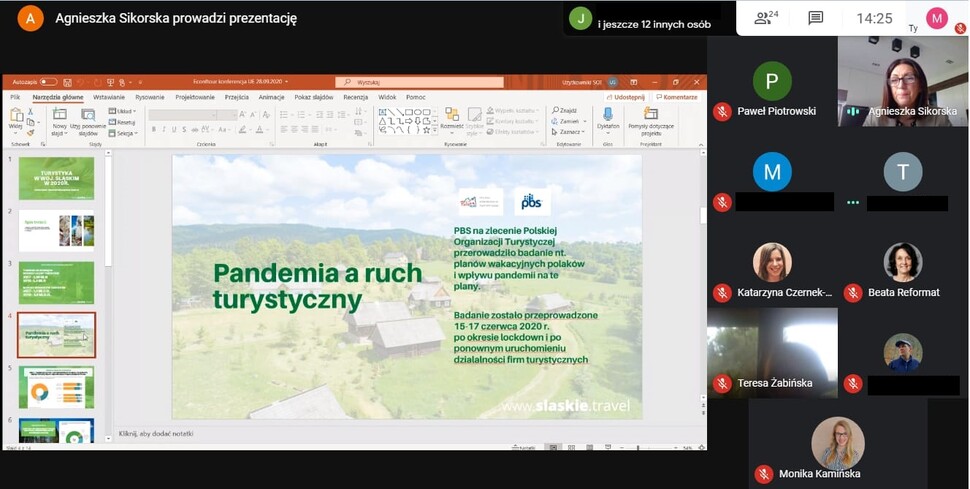Toggle Underline formatting button
The width and height of the screenshot is (970, 489).
174,129
